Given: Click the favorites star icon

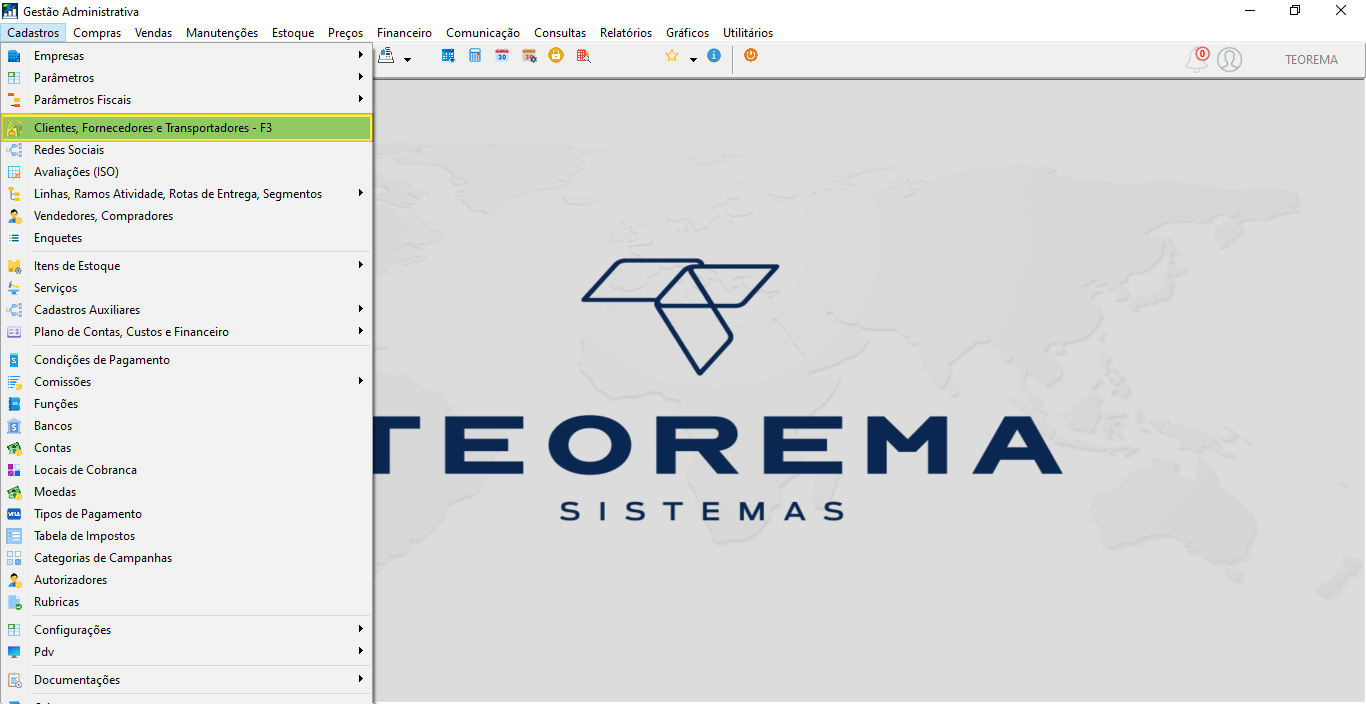Looking at the screenshot, I should click(x=672, y=56).
